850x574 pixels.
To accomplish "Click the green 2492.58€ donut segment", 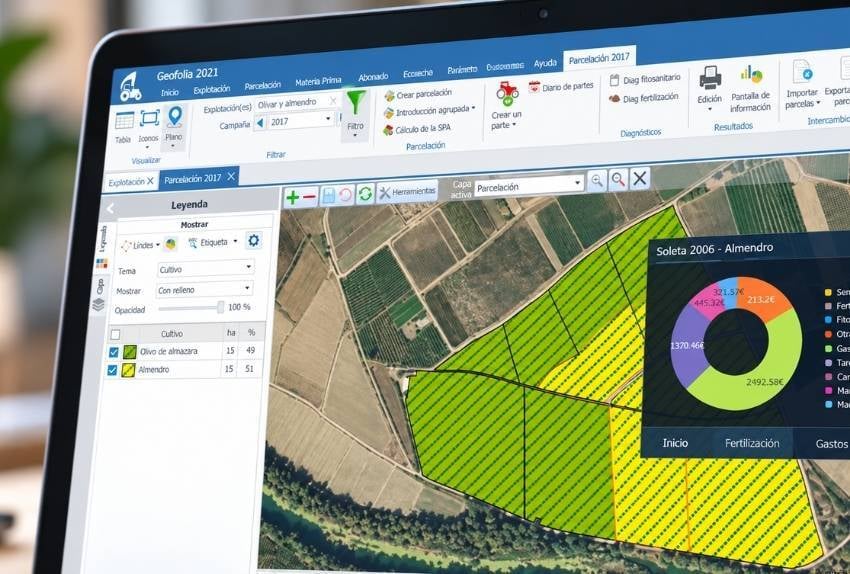I will 759,379.
